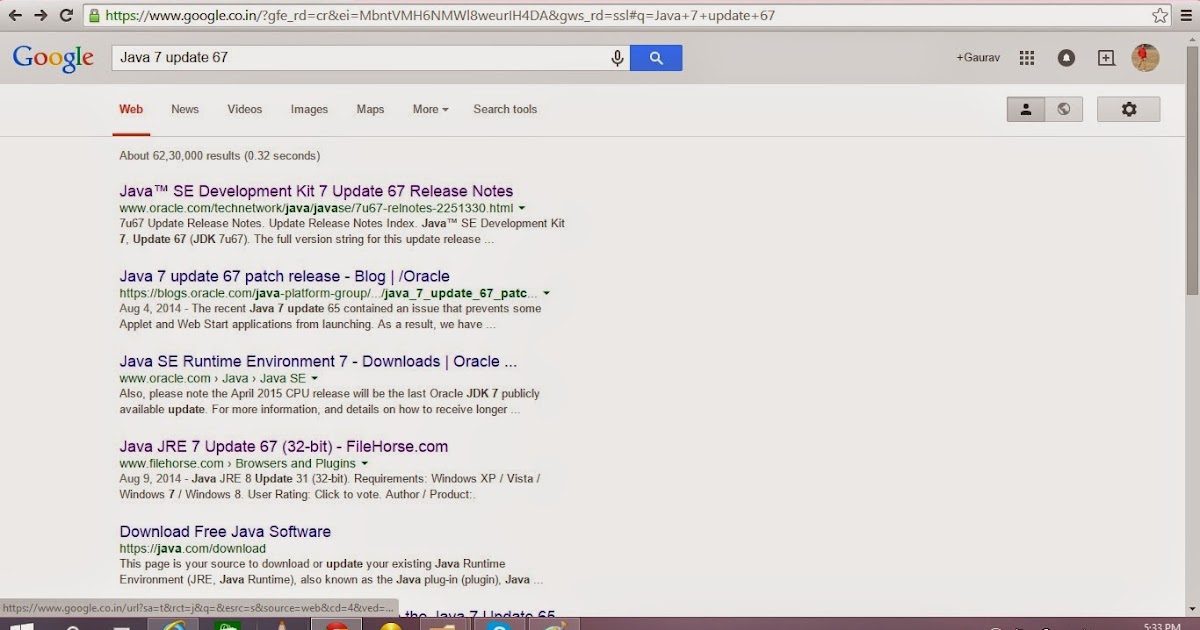The image size is (1200, 630).
Task: Click the scrollbar up arrow
Action: 1192,37
